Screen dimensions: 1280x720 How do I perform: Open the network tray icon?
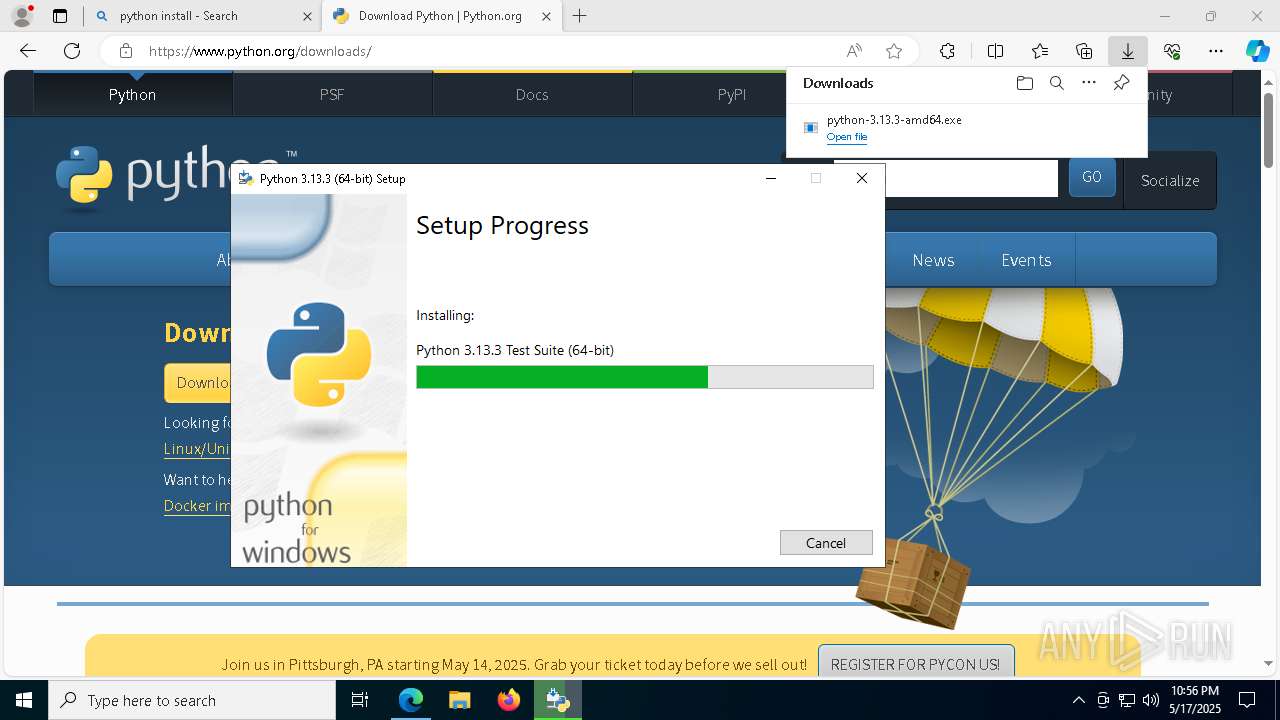[x=1127, y=700]
